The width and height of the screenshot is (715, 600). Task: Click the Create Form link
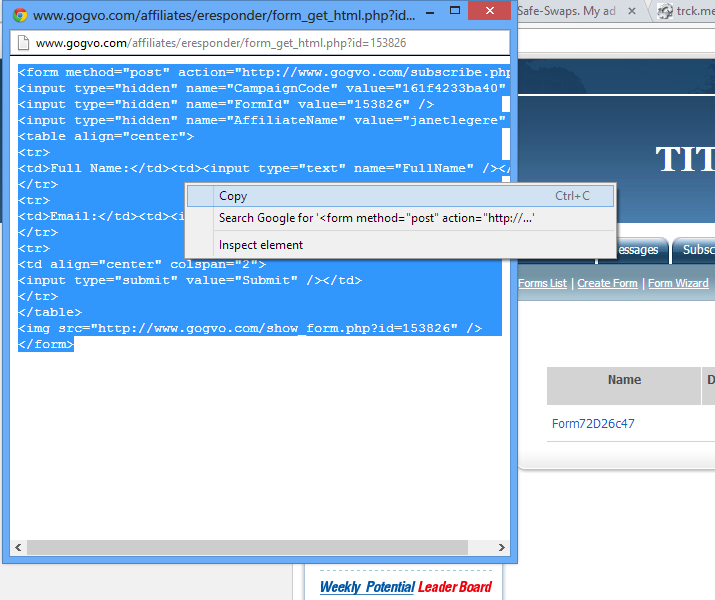point(607,283)
